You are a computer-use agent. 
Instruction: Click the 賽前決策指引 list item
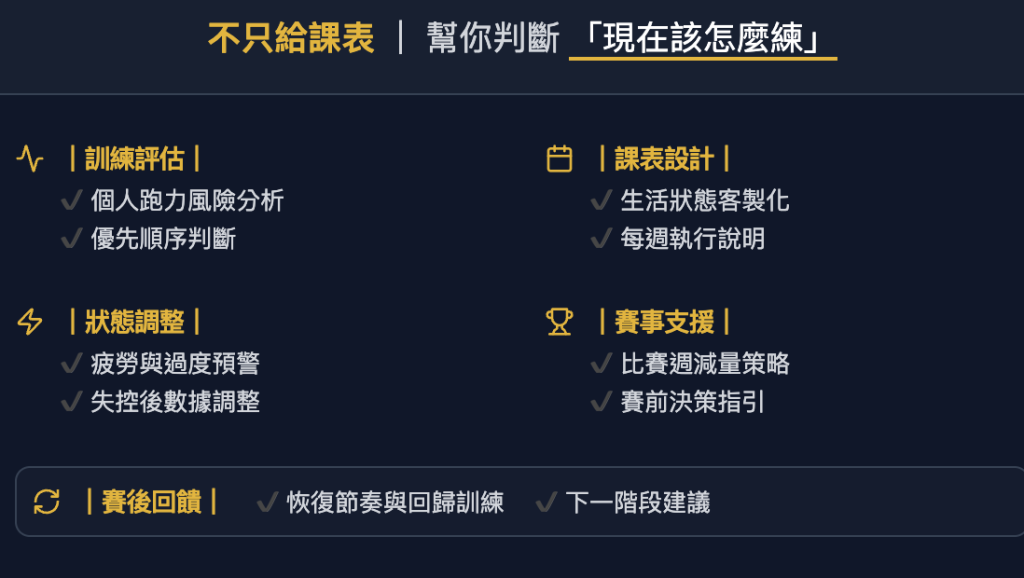click(692, 402)
